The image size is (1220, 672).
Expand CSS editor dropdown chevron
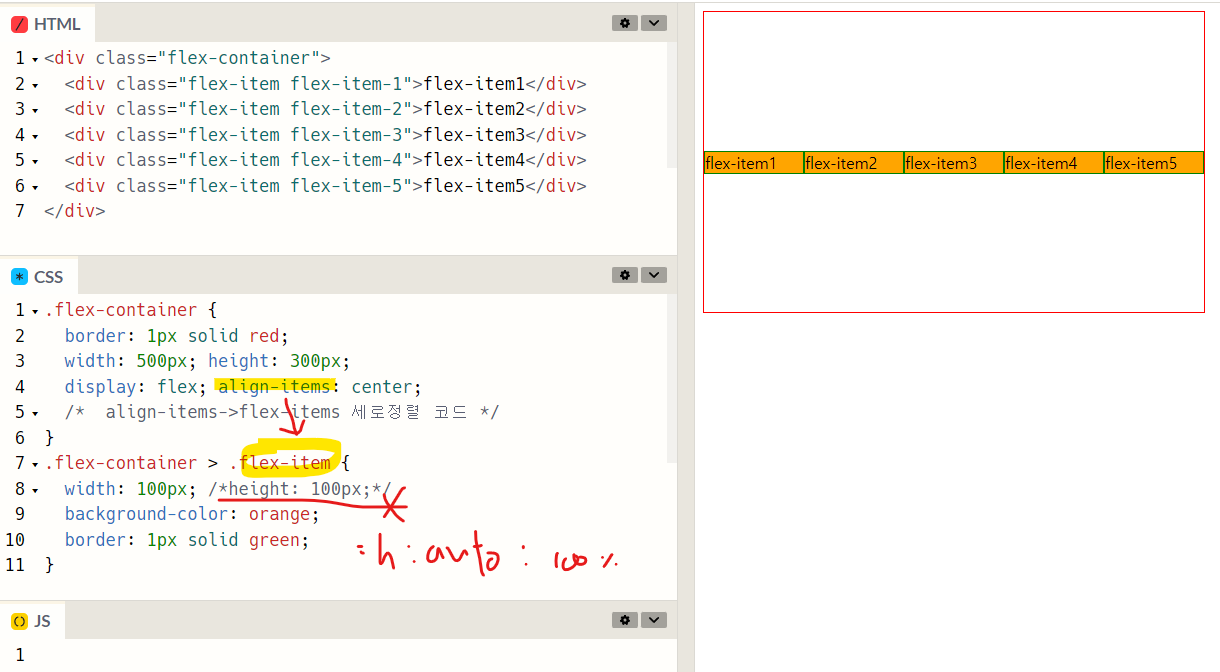[x=653, y=275]
